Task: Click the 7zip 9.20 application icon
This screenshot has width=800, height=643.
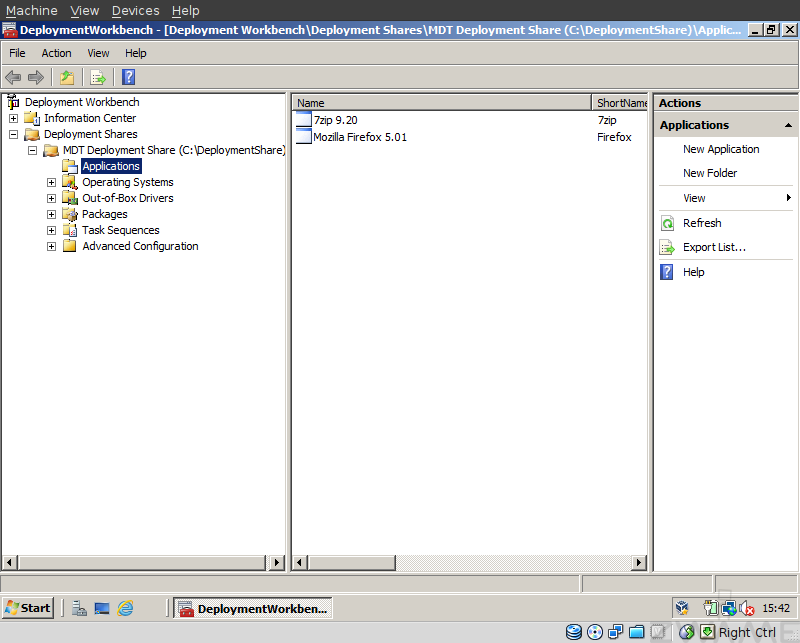Action: pyautogui.click(x=304, y=119)
